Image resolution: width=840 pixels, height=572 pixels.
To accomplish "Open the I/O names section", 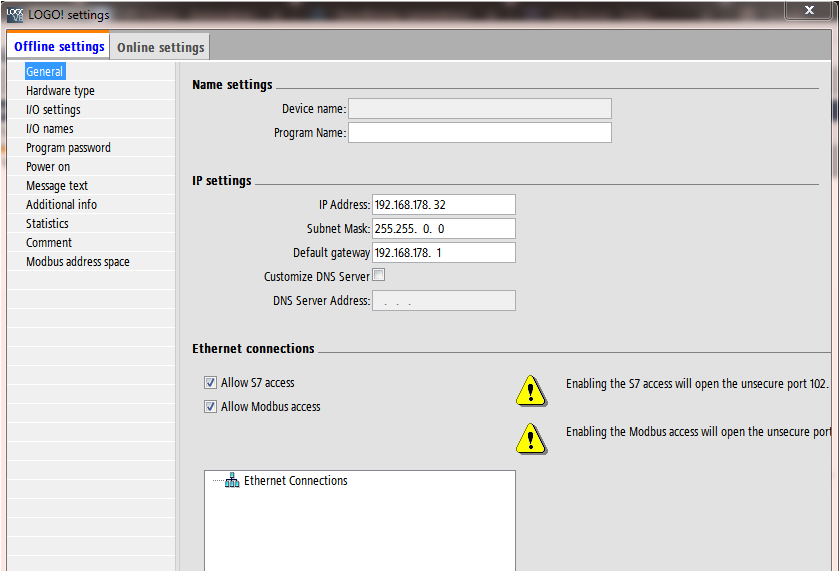I will [50, 129].
